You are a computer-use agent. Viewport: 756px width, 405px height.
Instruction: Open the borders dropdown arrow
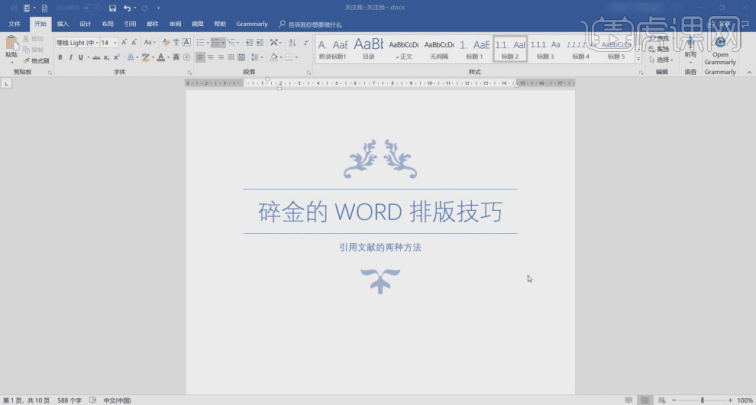296,57
